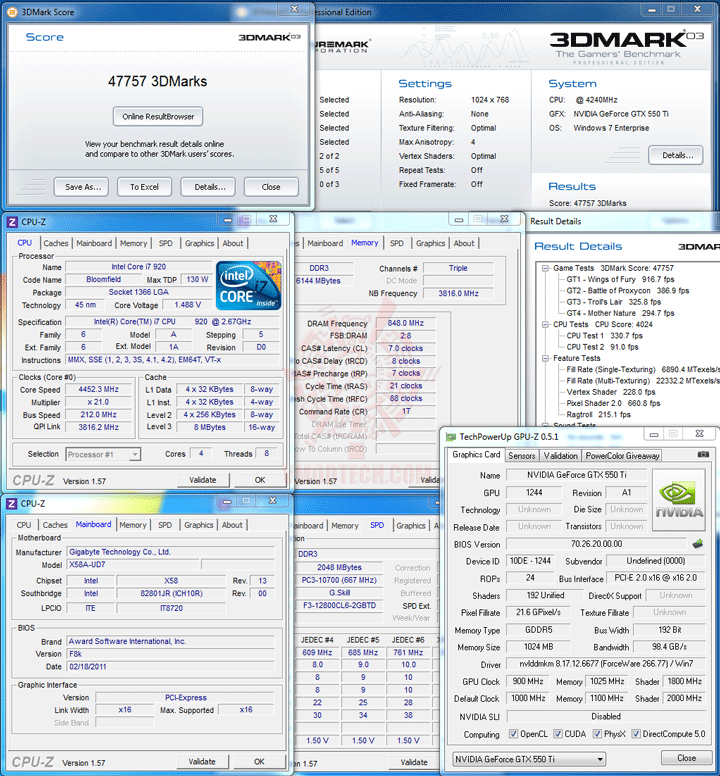
Task: Select the Sensors tab in GPU-Z
Action: 522,456
